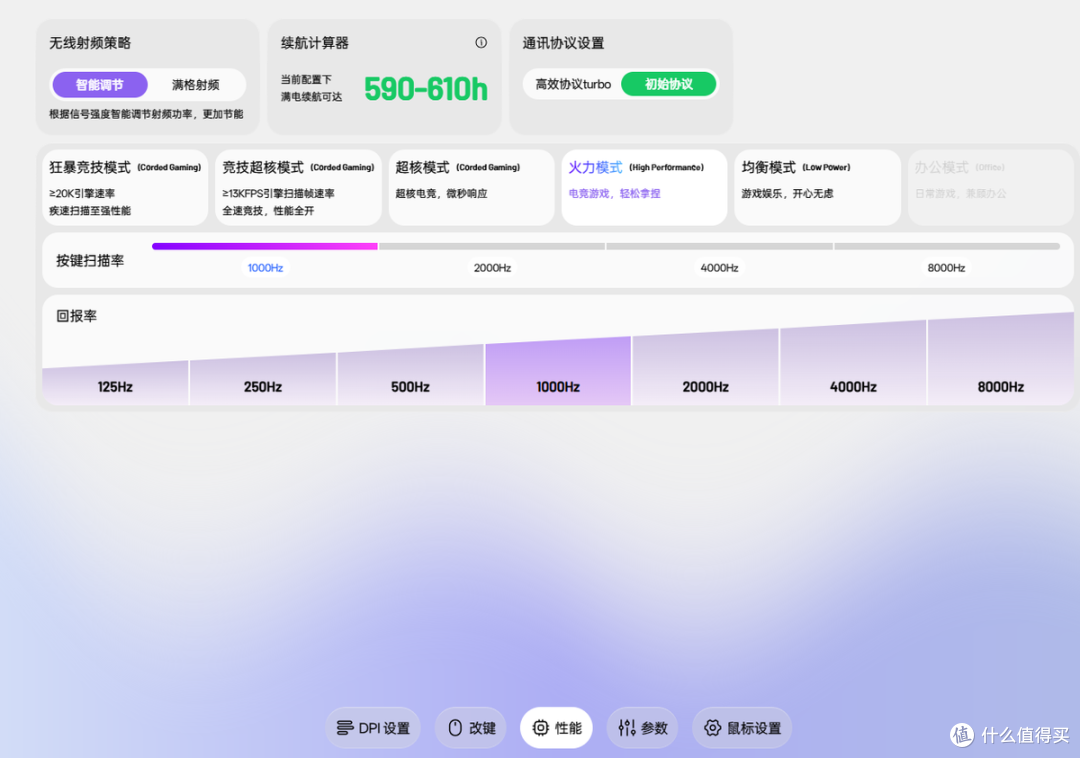This screenshot has width=1080, height=758.
Task: Set key scan rate to 4000Hz
Action: (719, 268)
